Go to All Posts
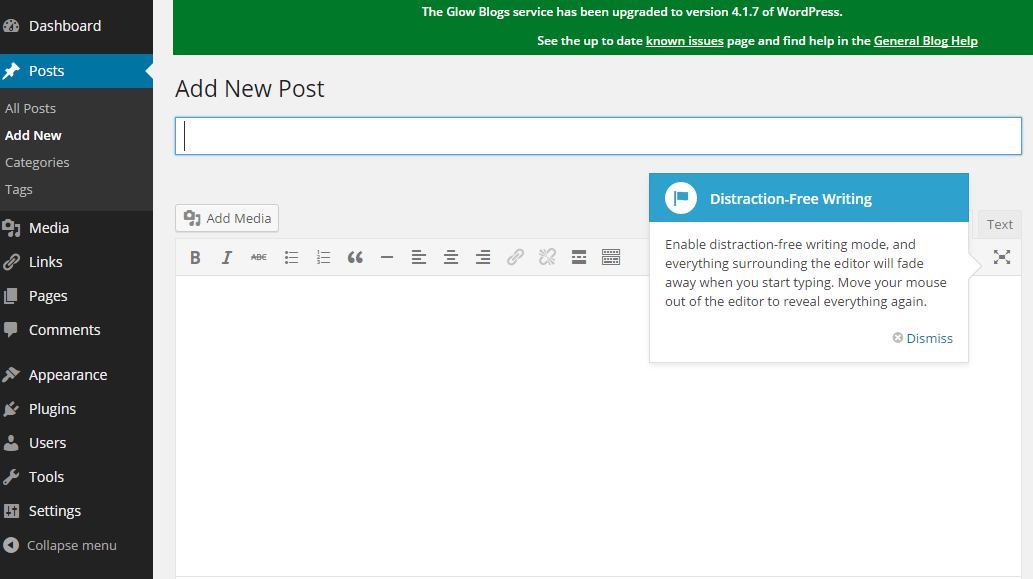 30,108
